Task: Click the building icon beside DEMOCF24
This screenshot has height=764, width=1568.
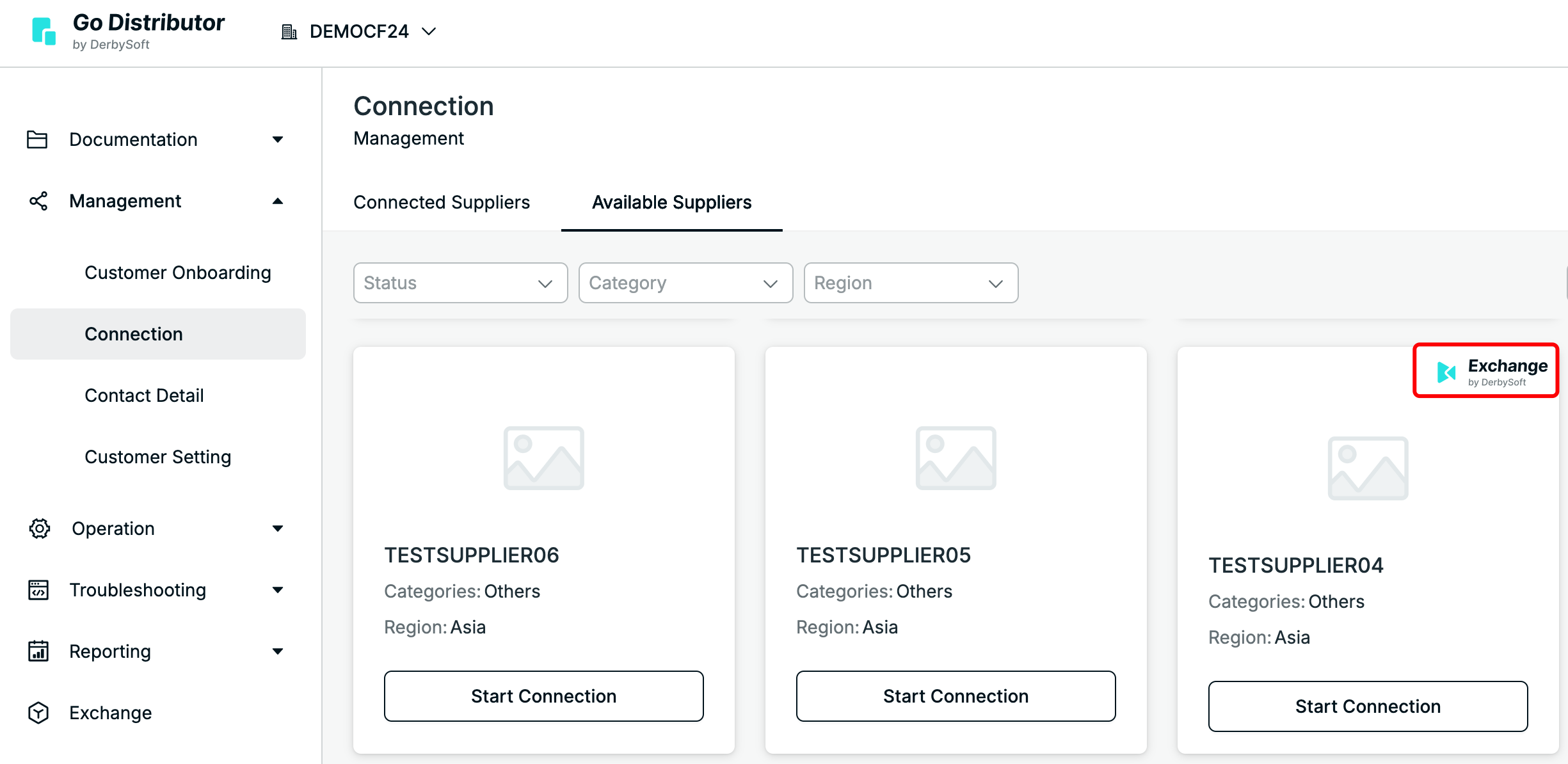Action: [289, 31]
